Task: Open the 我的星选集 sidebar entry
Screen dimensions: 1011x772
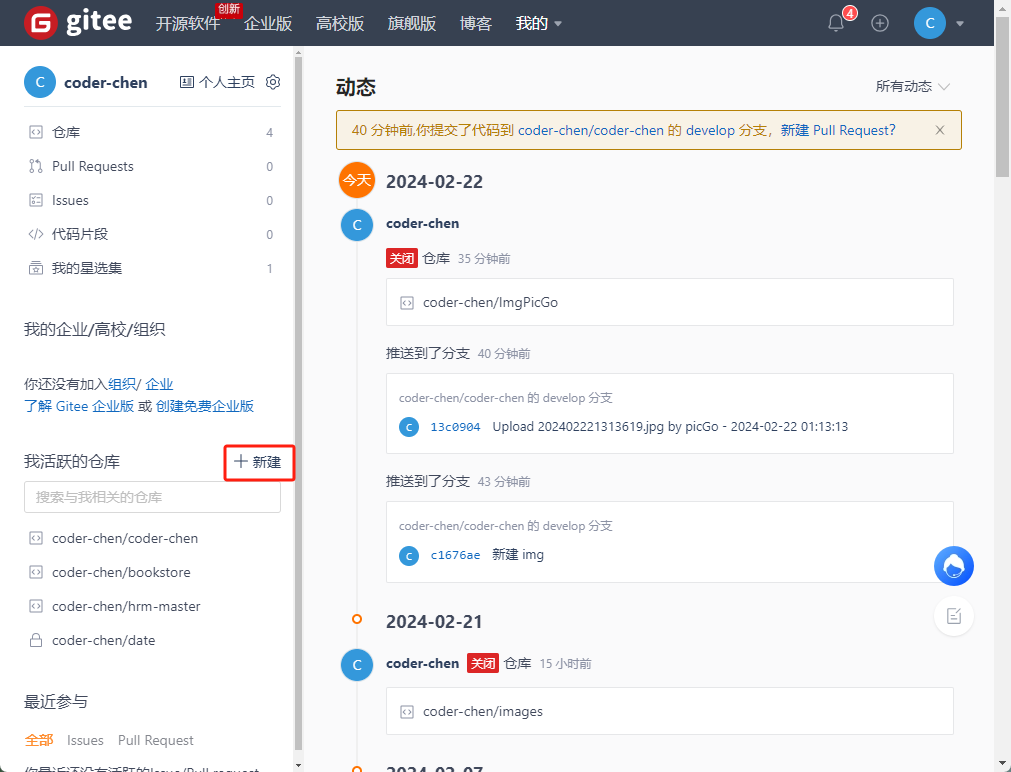Action: coord(152,268)
